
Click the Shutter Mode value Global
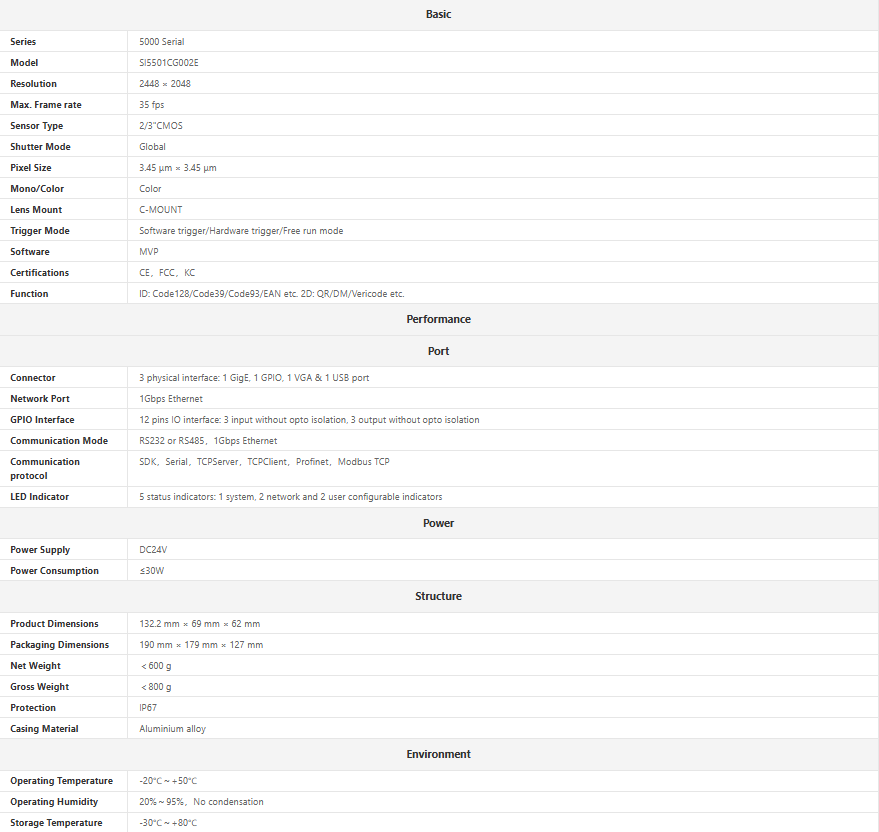point(153,147)
